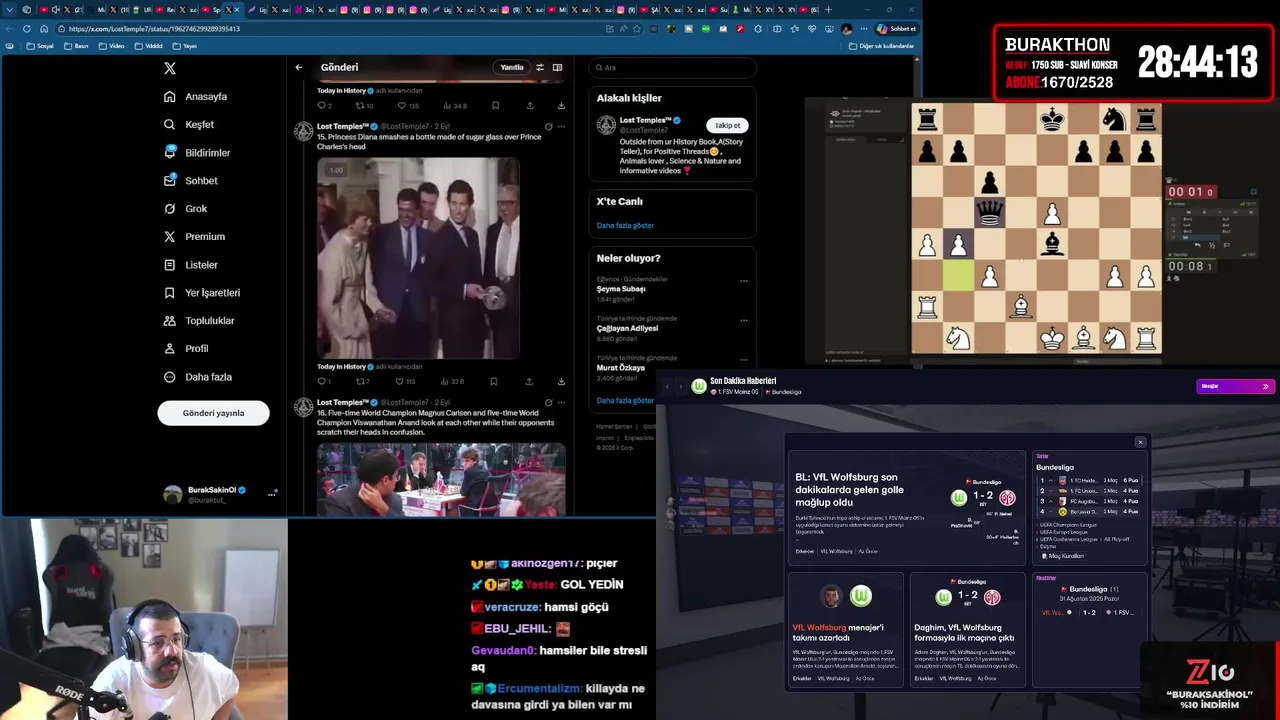This screenshot has width=1280, height=720.
Task: Close the news popup in the game
Action: (x=1140, y=442)
